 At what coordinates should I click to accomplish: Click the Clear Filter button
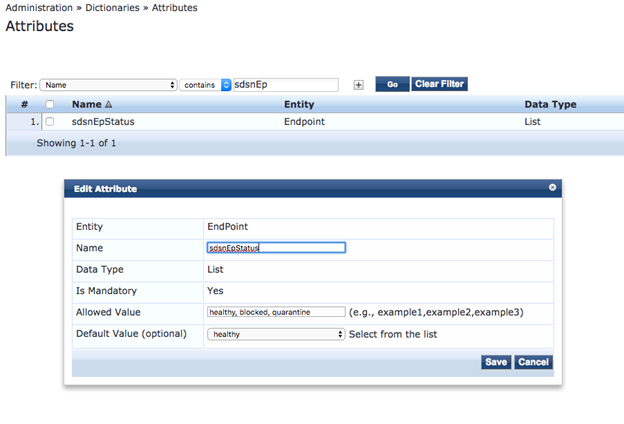[439, 84]
